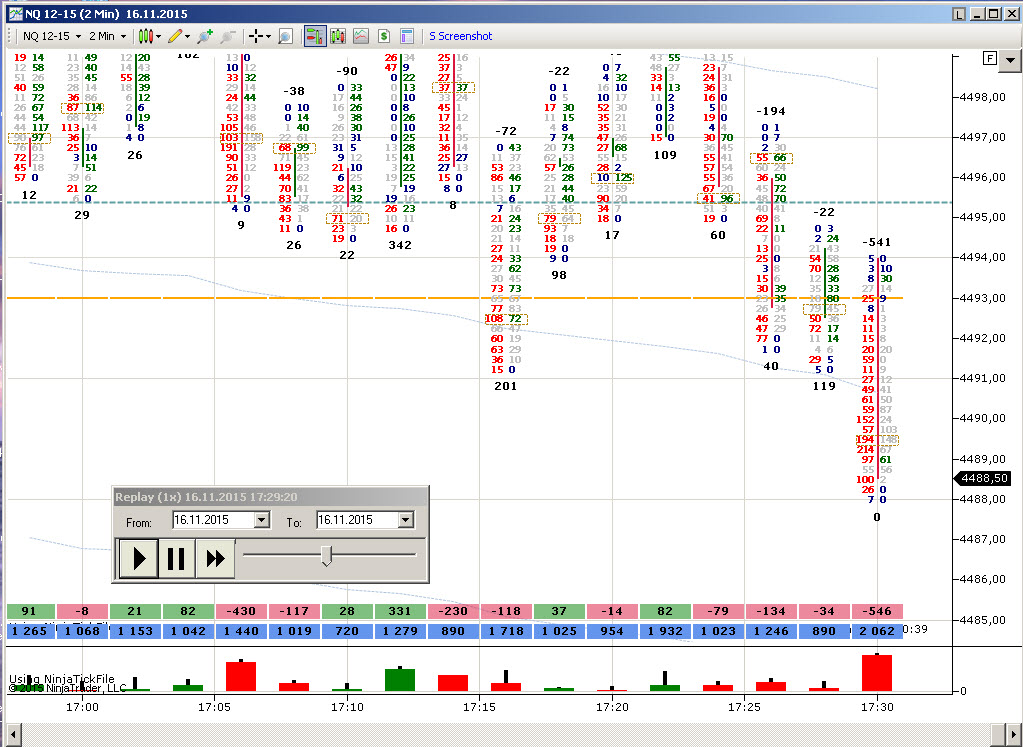The width and height of the screenshot is (1023, 747).
Task: Pause the replay playback
Action: click(x=176, y=559)
